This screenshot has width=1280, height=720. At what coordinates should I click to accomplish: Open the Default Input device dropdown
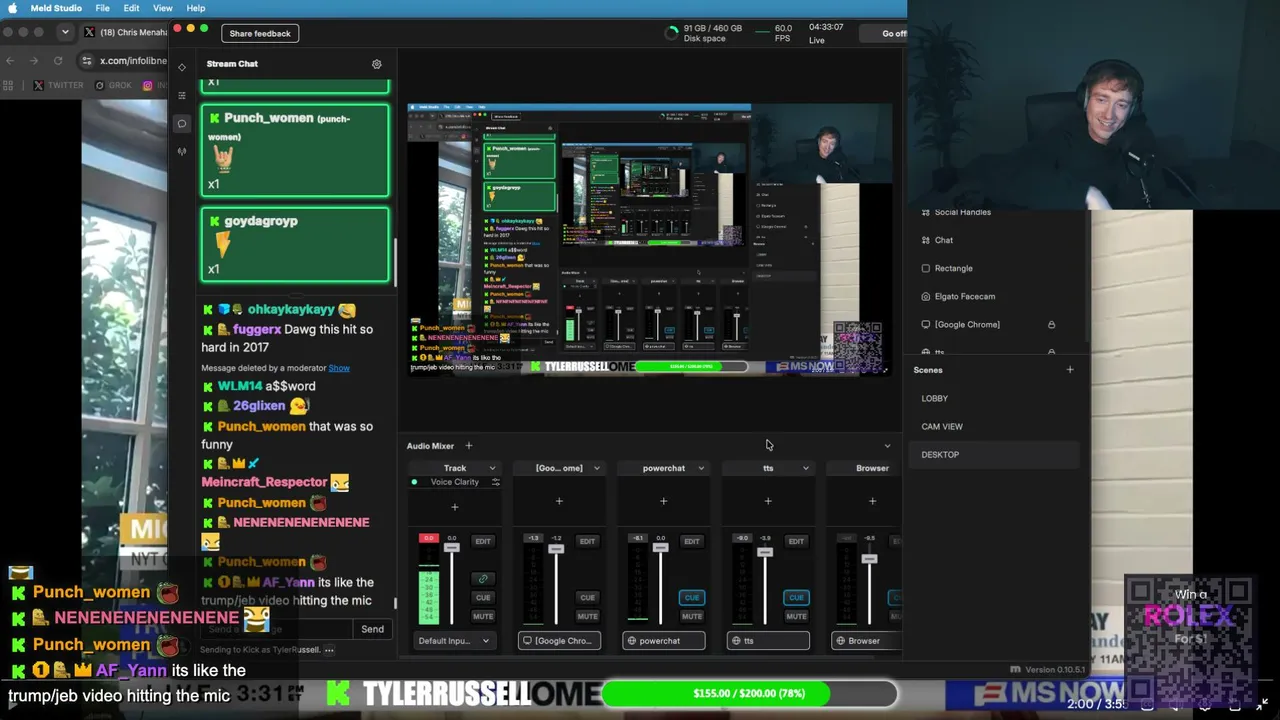454,641
